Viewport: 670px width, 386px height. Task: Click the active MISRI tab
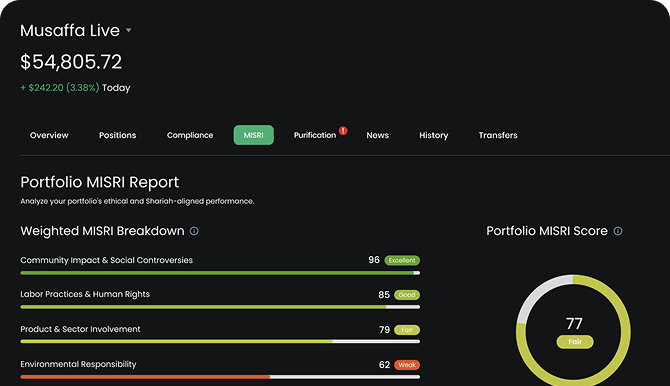pyautogui.click(x=253, y=135)
